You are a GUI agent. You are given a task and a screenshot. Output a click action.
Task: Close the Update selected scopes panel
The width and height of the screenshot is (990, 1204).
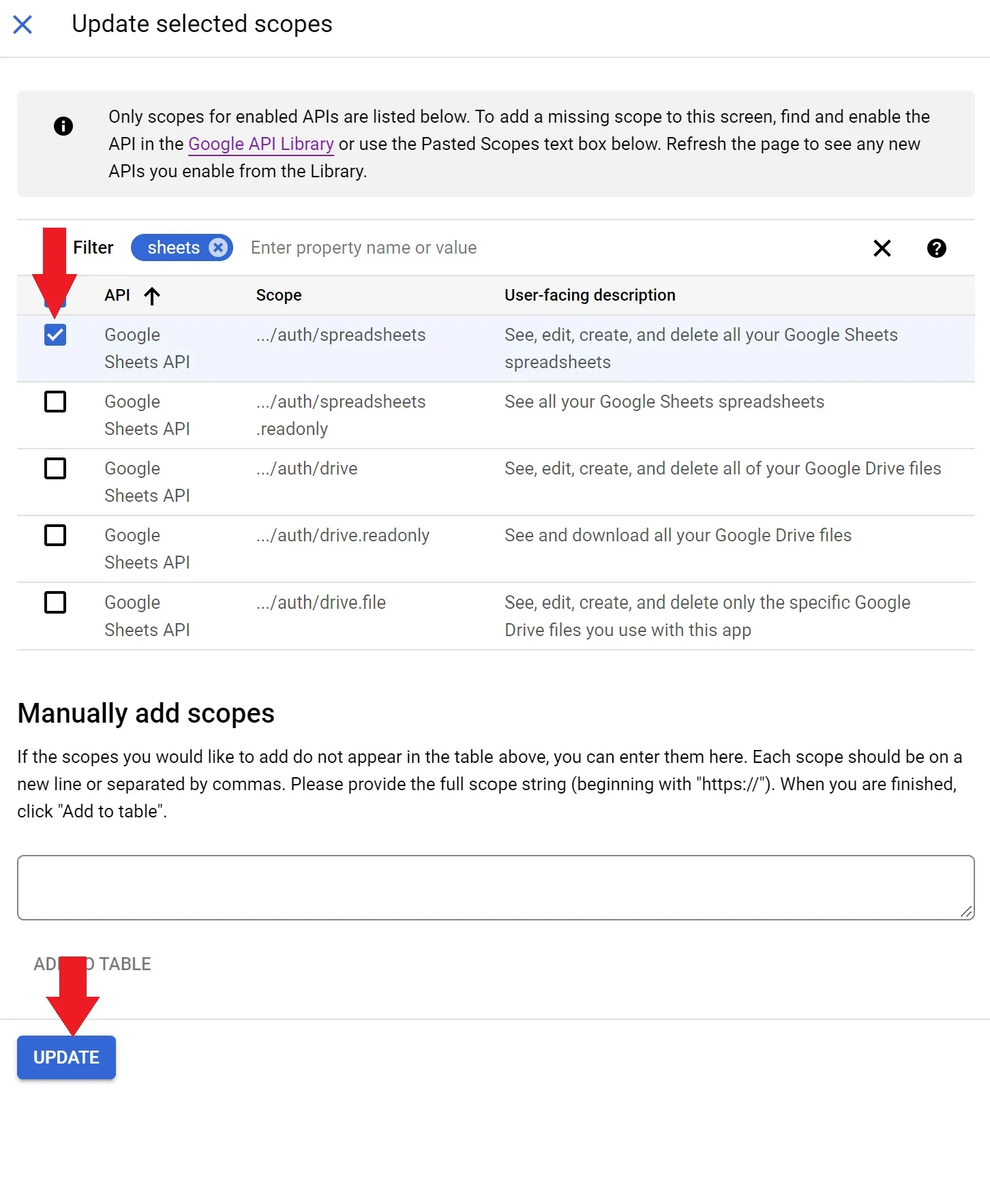pos(22,25)
